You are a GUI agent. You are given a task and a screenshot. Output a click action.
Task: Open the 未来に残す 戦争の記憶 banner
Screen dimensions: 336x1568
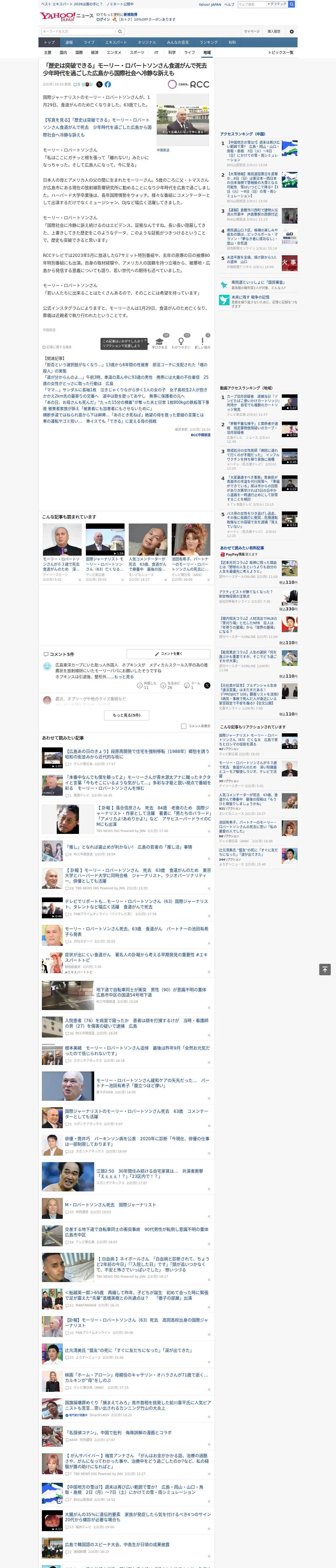(x=259, y=301)
